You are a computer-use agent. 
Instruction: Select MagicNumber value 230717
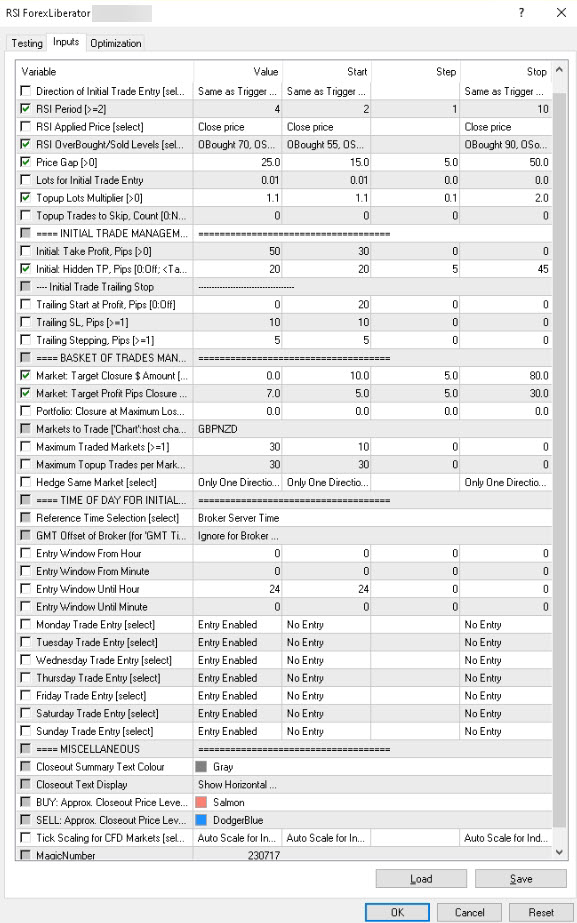[238, 855]
